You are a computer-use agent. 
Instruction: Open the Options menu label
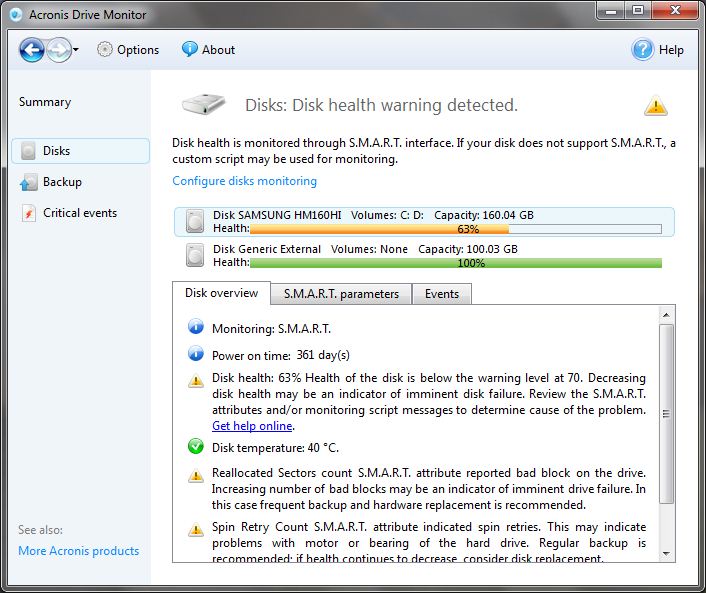[x=138, y=50]
